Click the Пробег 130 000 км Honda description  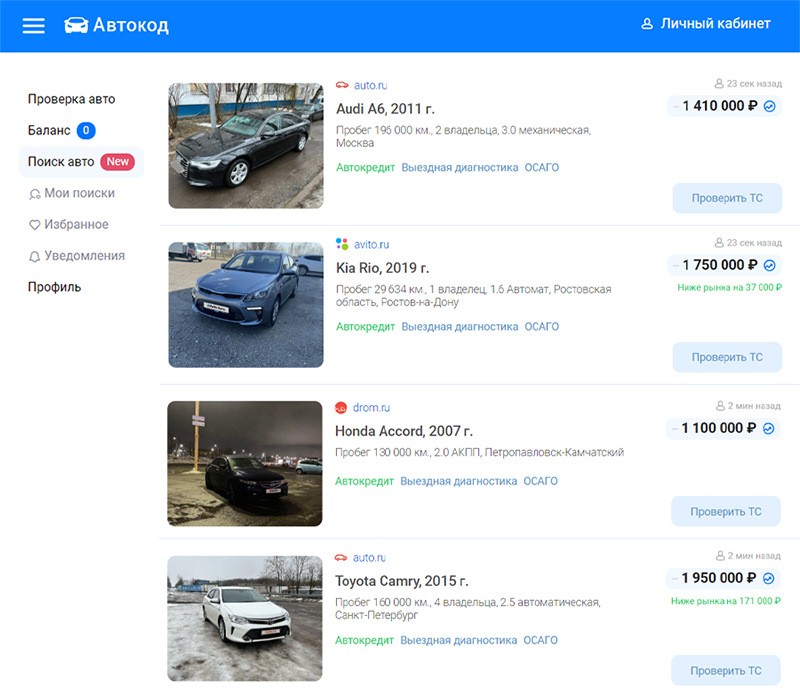(479, 453)
